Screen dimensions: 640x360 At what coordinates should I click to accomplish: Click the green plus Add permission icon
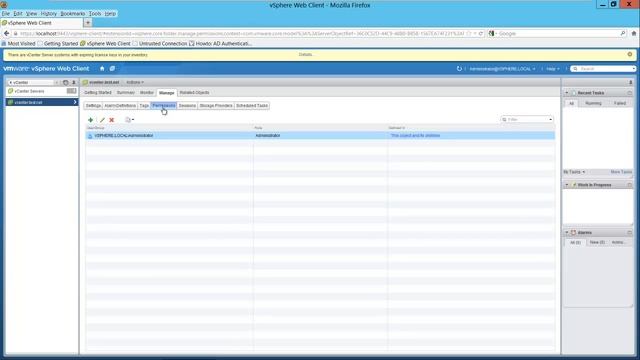click(90, 120)
